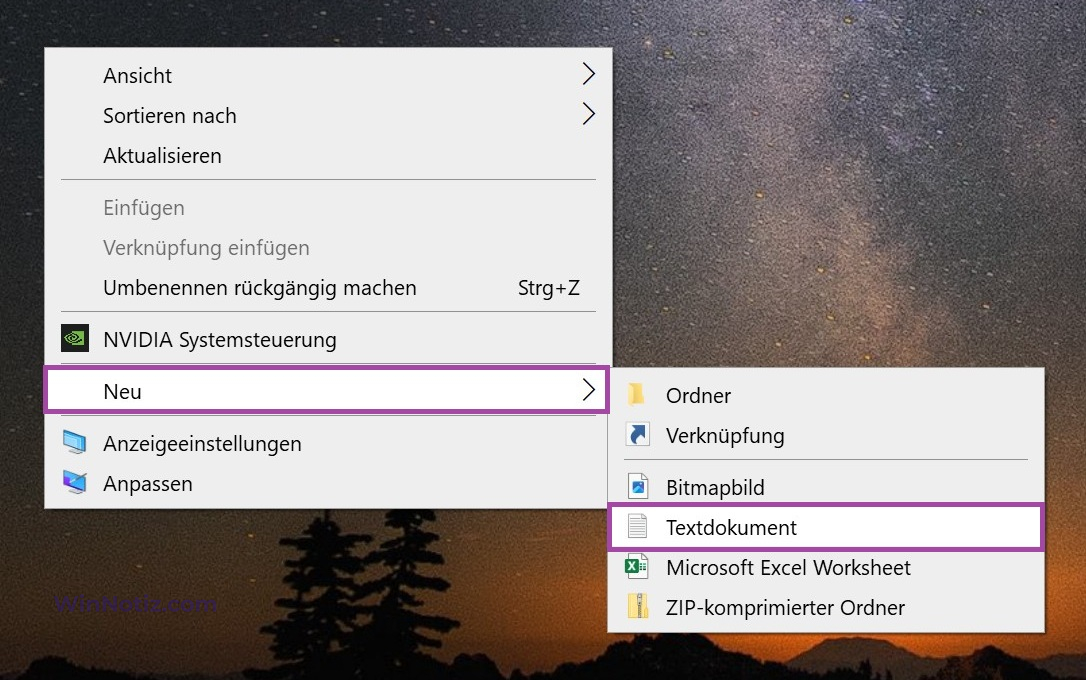Click the NVIDIA Systemsteuerung icon
Screen dimensions: 1086x680
[x=75, y=339]
